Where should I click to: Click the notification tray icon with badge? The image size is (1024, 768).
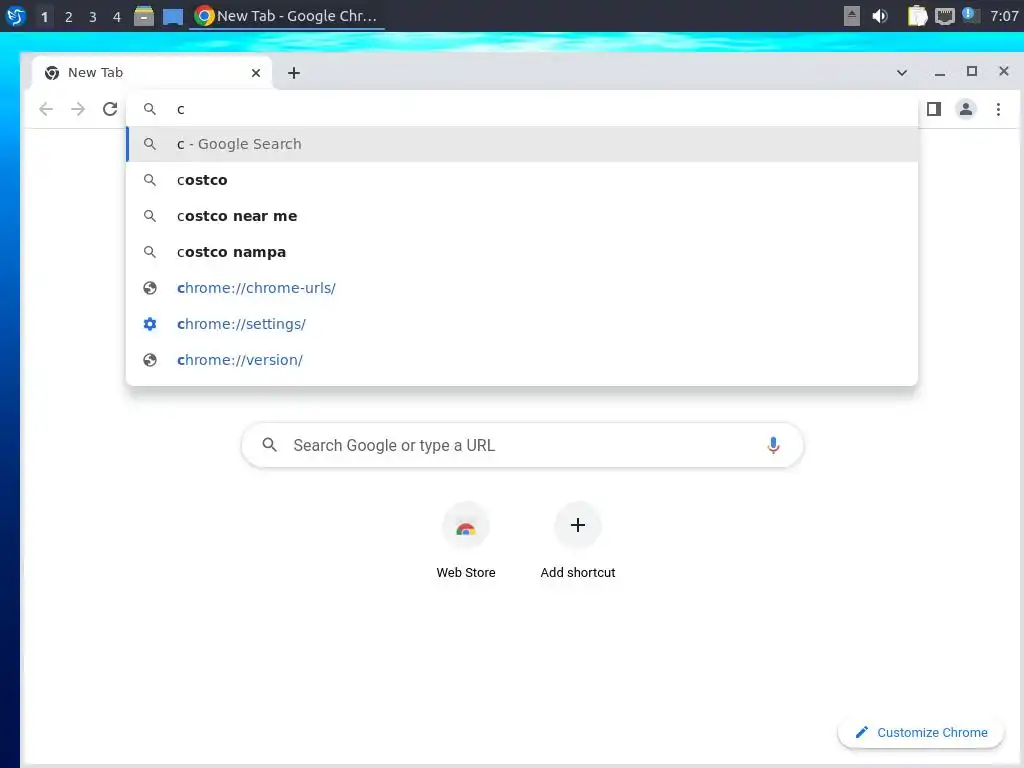[970, 16]
